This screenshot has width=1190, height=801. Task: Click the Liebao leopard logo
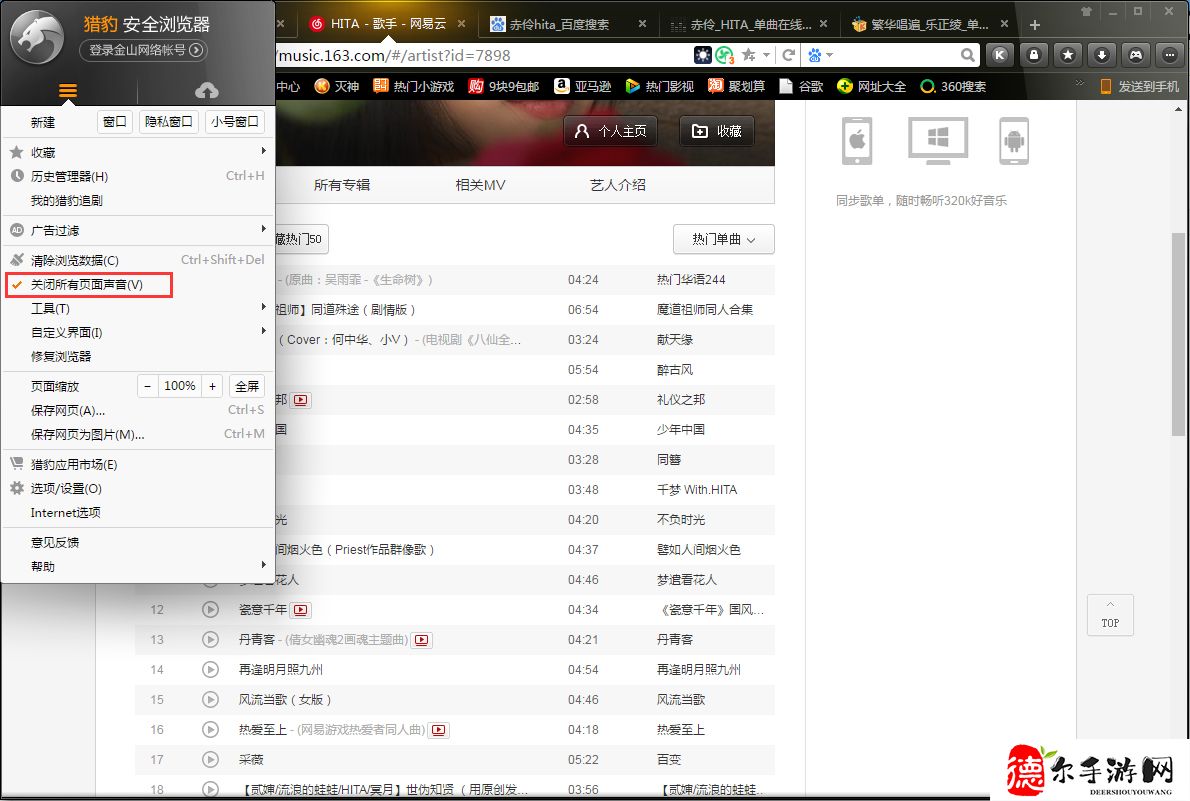37,38
